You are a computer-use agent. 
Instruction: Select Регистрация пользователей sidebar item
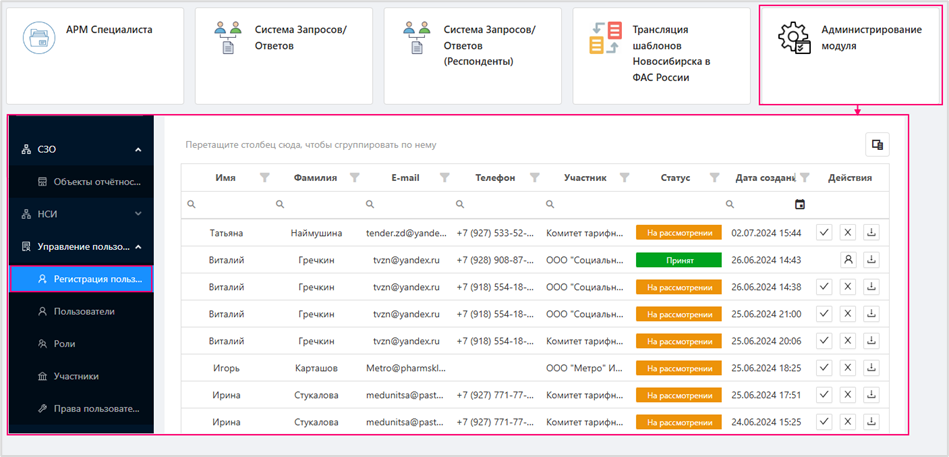[x=82, y=279]
